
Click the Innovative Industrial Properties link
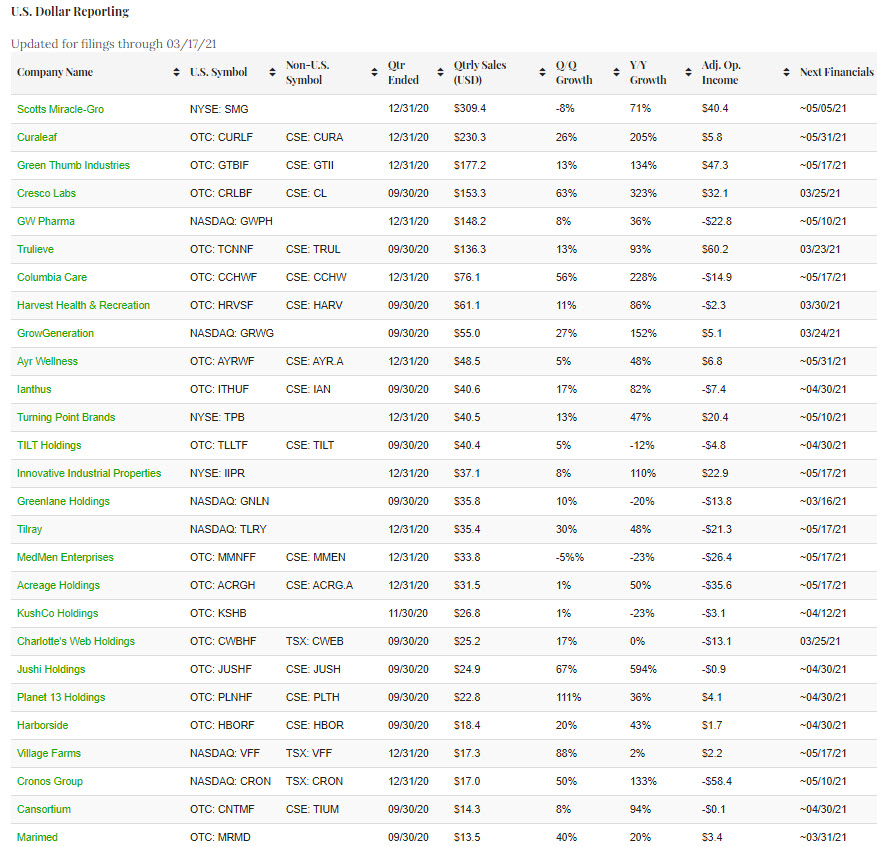tap(89, 473)
